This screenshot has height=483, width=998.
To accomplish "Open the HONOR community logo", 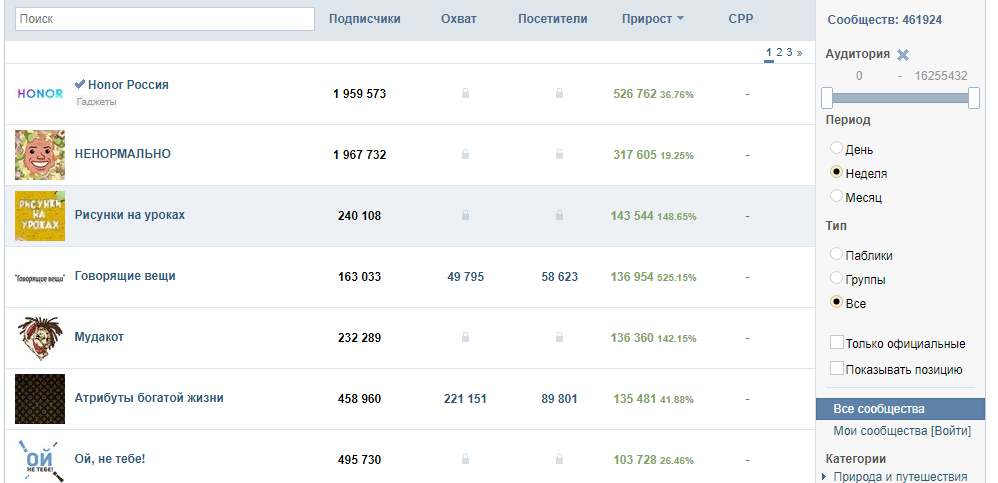I will (40, 94).
